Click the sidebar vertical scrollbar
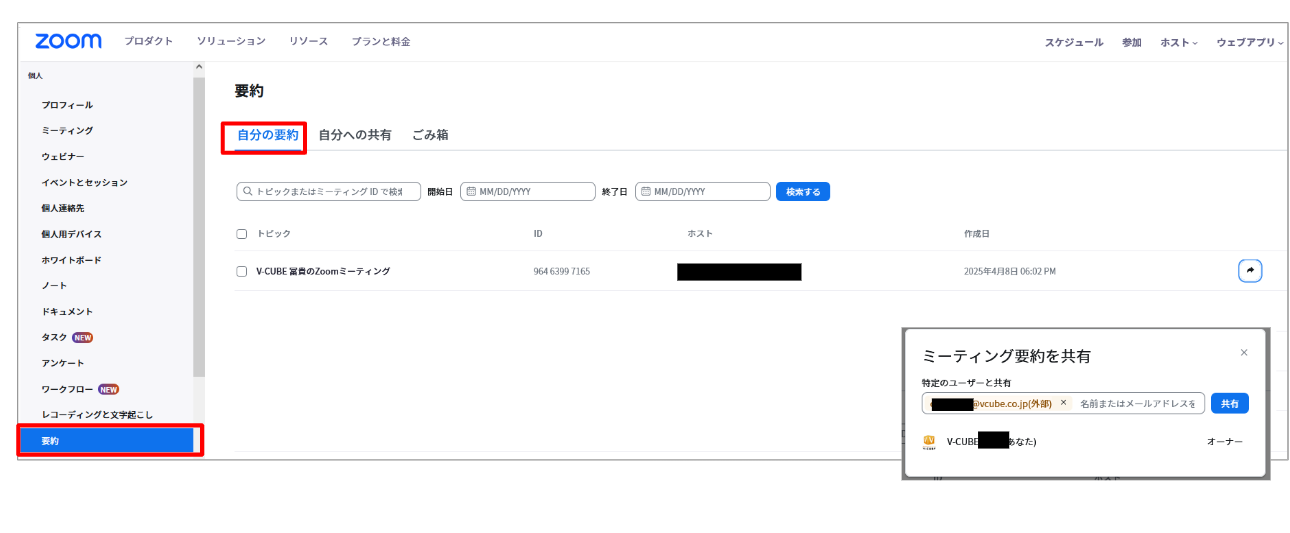Viewport: 1290px width, 533px height. (x=198, y=226)
